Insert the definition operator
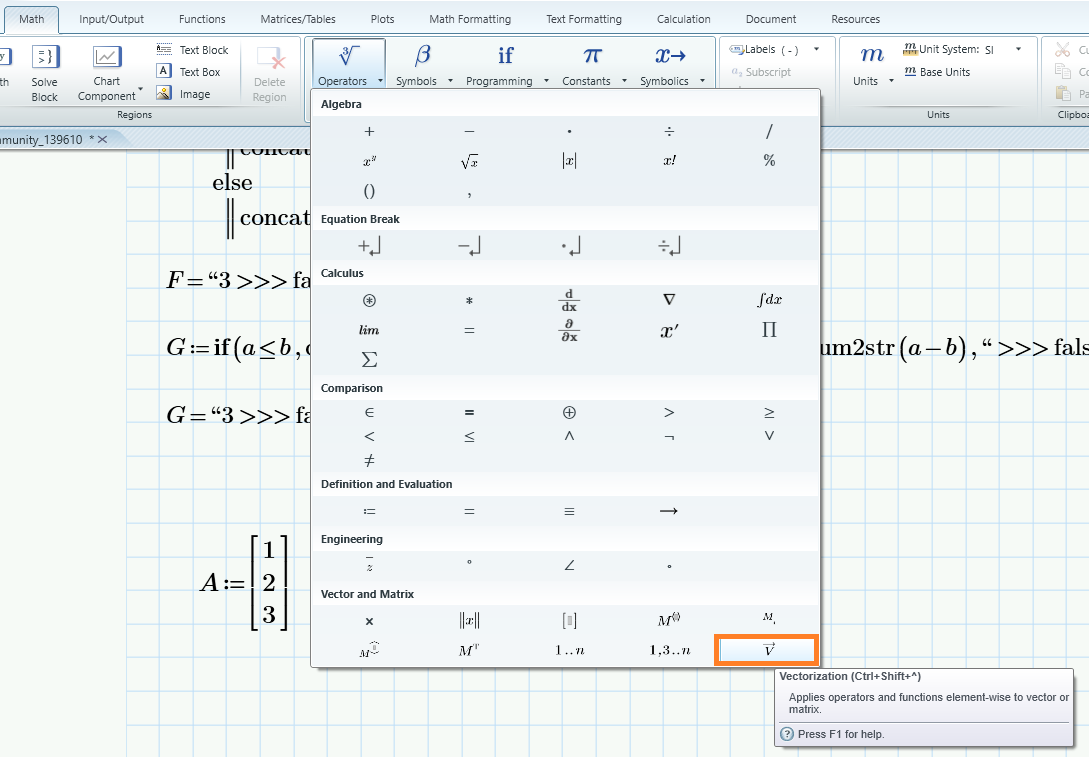1089x757 pixels. pos(369,510)
